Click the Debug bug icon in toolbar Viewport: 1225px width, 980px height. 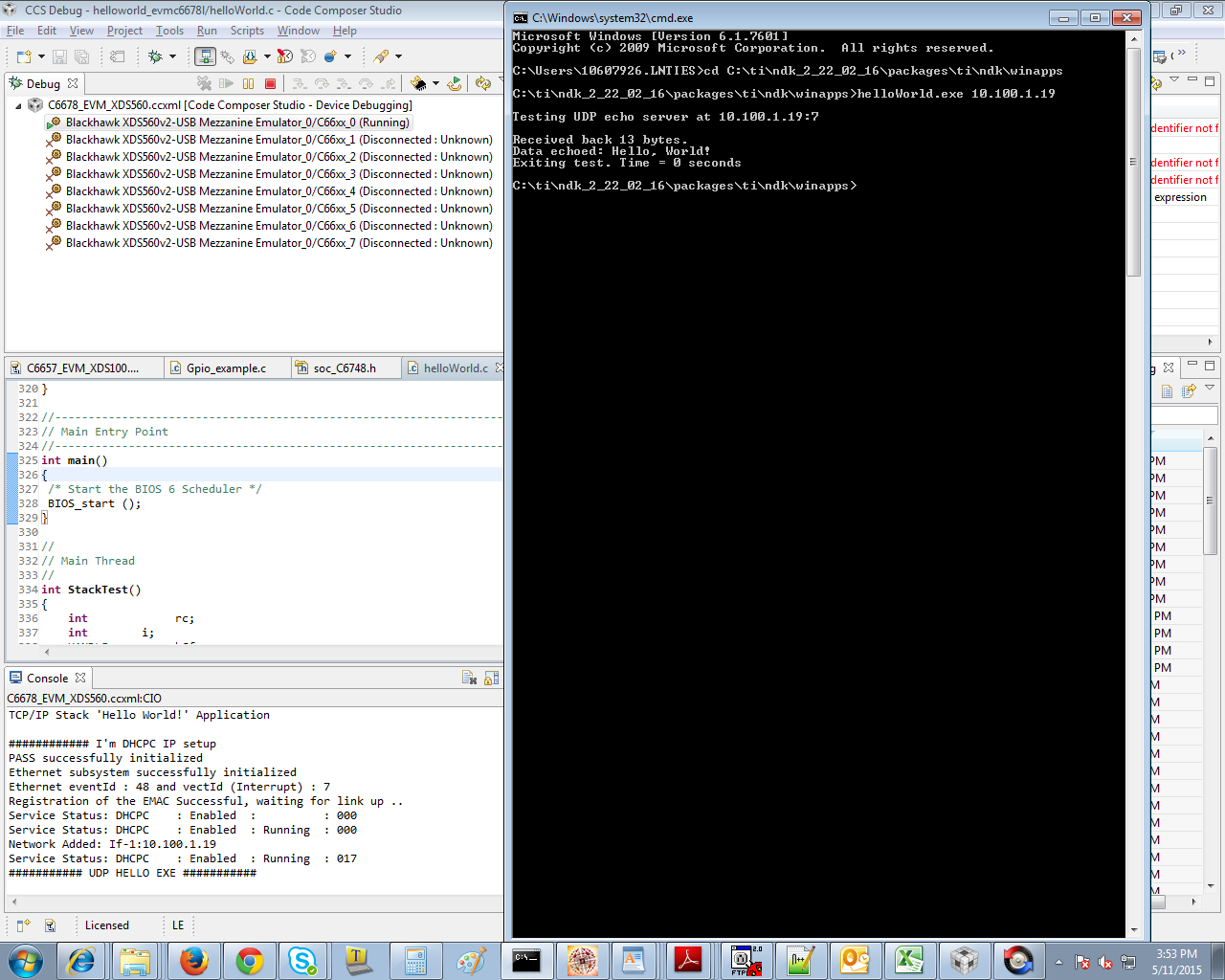pos(155,56)
